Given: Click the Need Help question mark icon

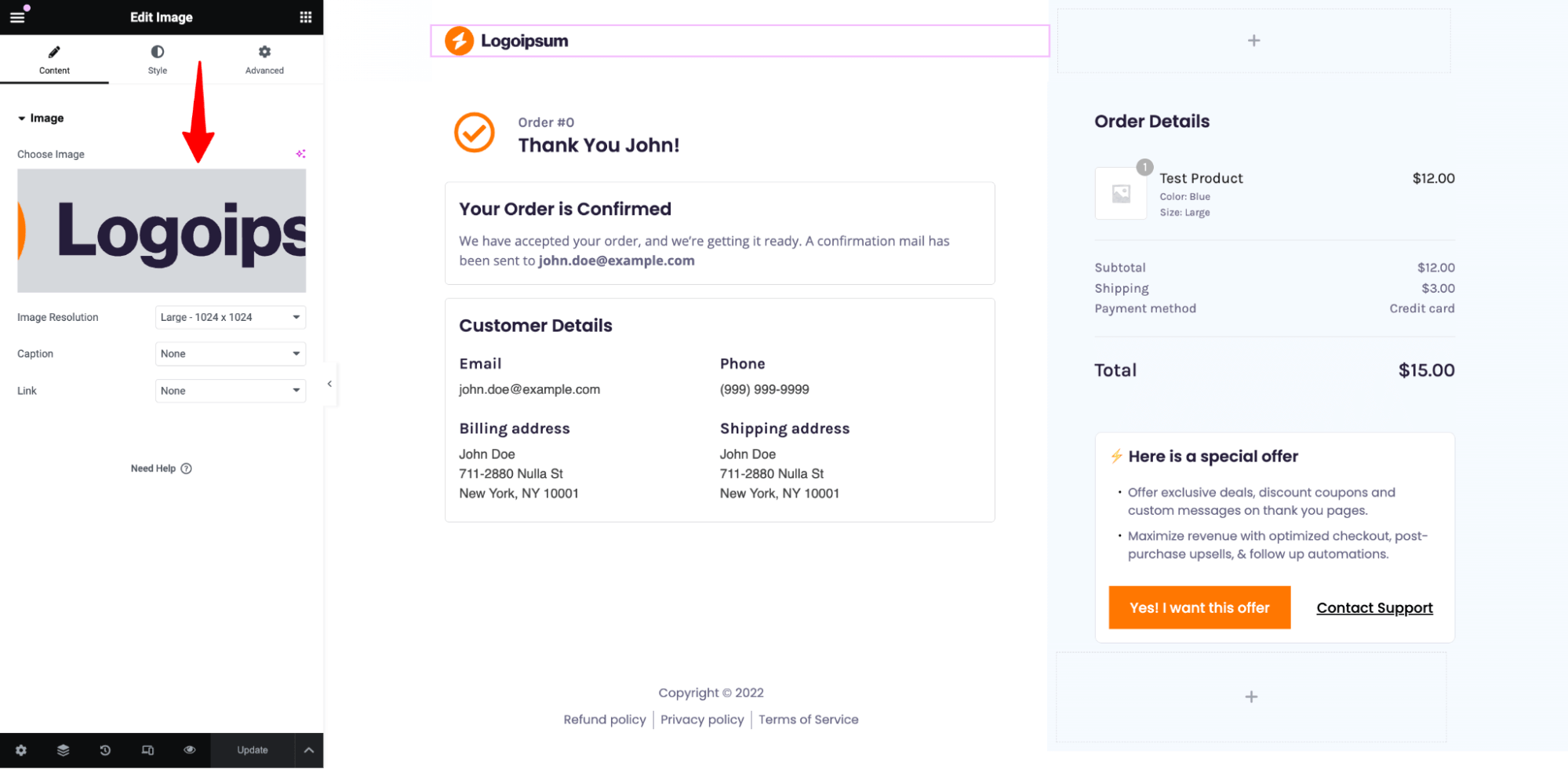Looking at the screenshot, I should click(187, 468).
